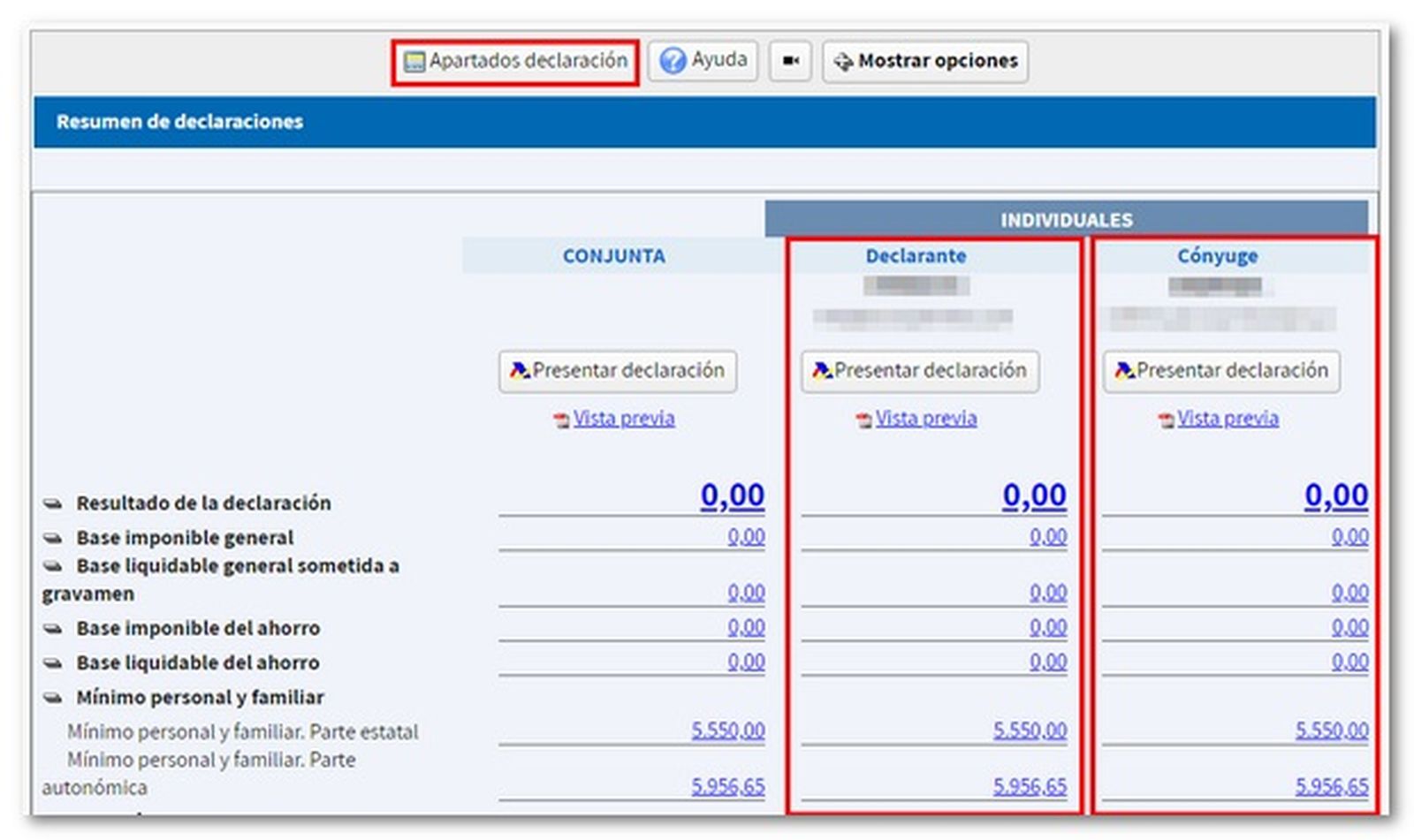Expand Base imponible del ahorro row icon
The height and width of the screenshot is (840, 1414).
pos(53,629)
